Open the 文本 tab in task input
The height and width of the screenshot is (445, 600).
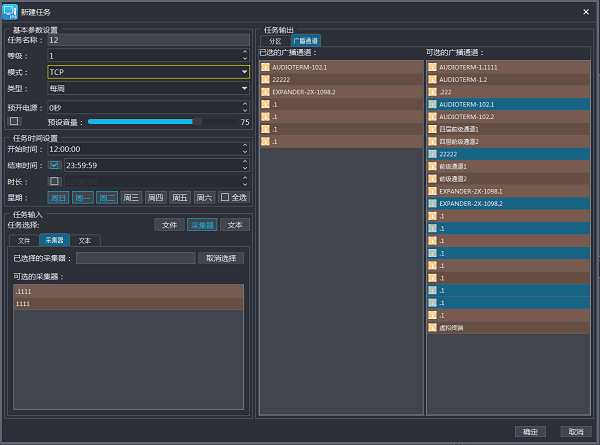[85, 240]
